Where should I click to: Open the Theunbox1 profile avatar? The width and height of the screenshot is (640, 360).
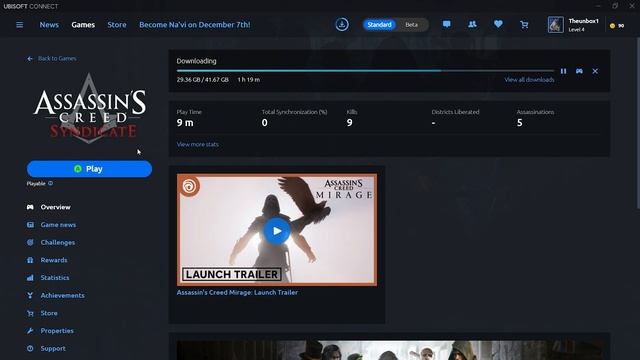click(x=556, y=25)
